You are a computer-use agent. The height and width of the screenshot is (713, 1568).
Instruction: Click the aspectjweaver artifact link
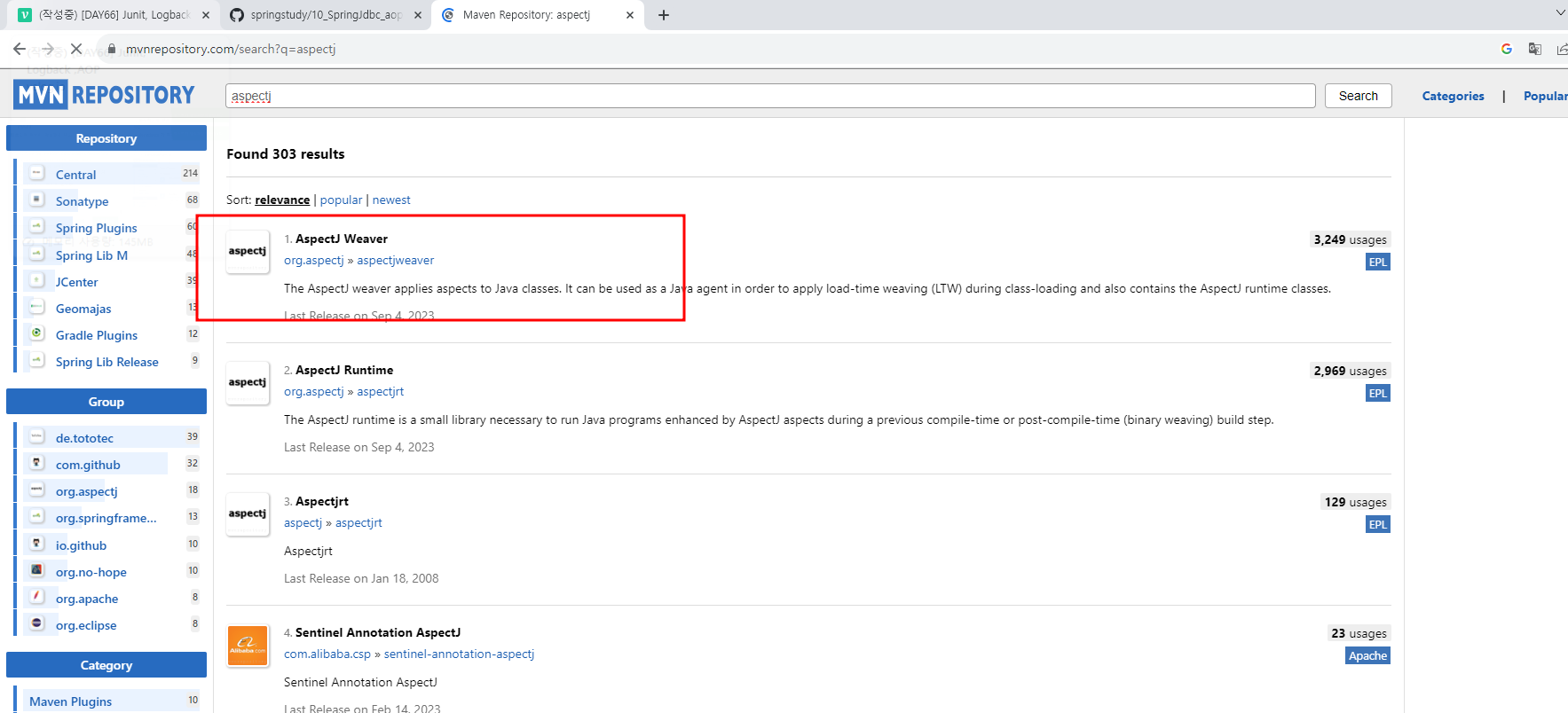(396, 261)
